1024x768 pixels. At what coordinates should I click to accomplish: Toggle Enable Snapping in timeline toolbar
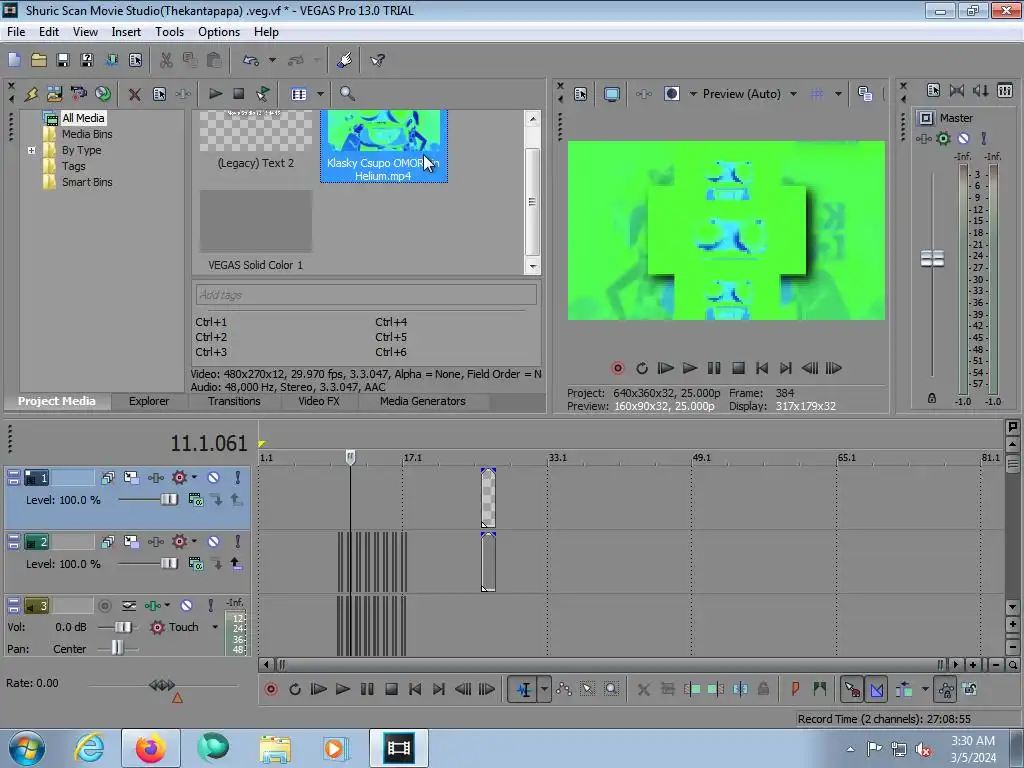pos(852,689)
